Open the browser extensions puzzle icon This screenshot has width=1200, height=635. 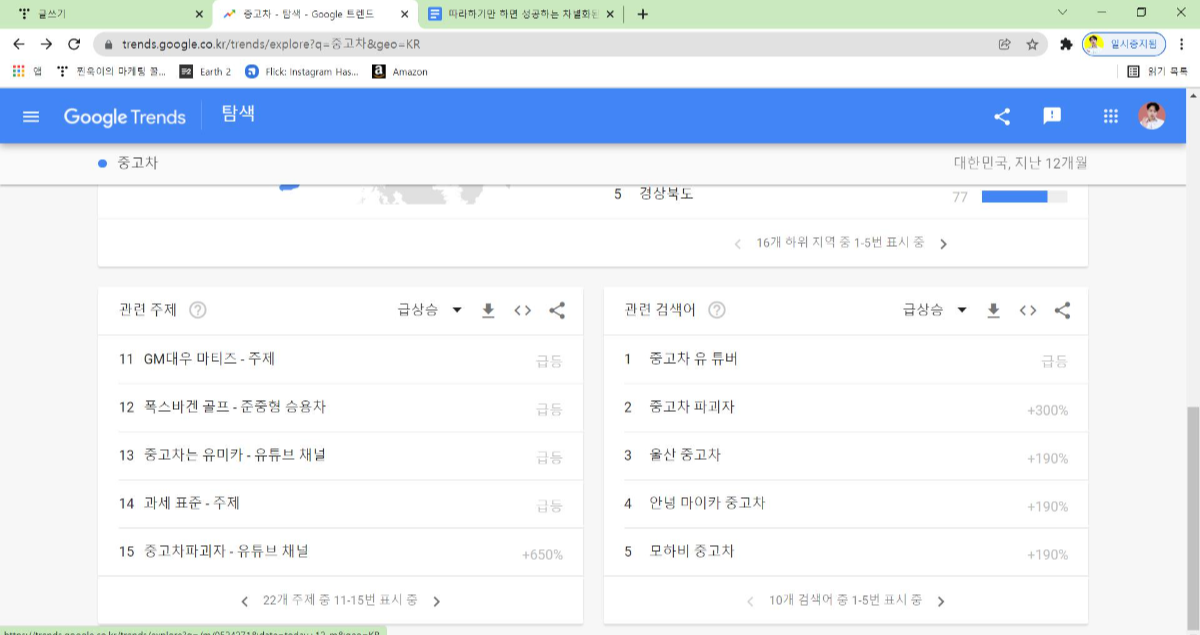(1066, 44)
